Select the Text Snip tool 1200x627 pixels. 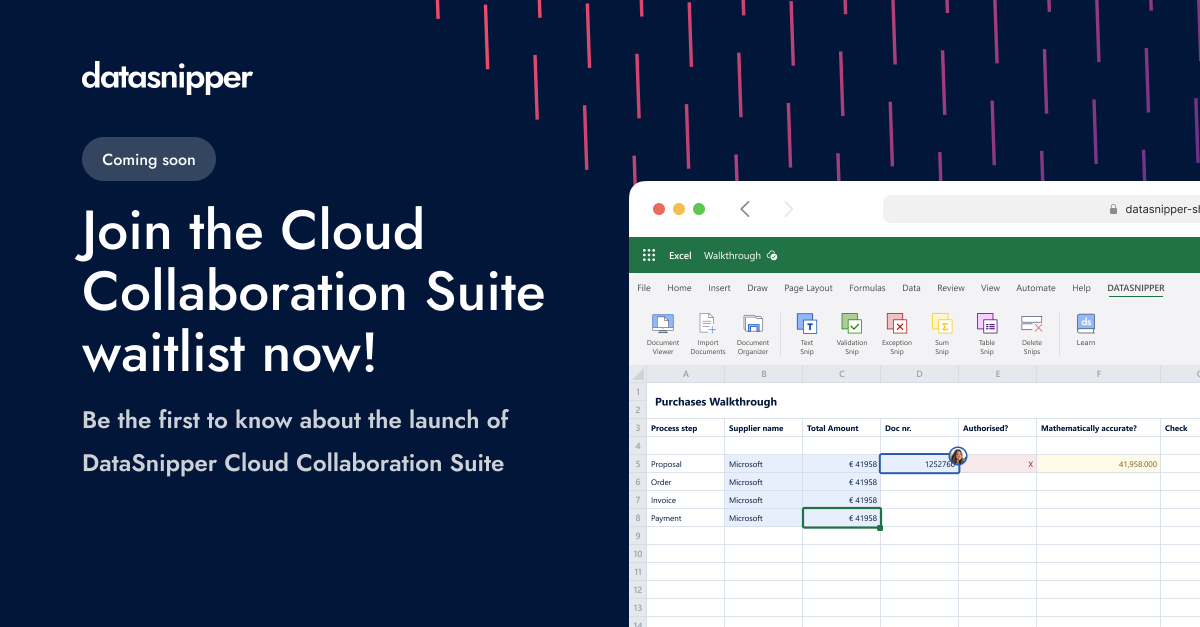(806, 333)
